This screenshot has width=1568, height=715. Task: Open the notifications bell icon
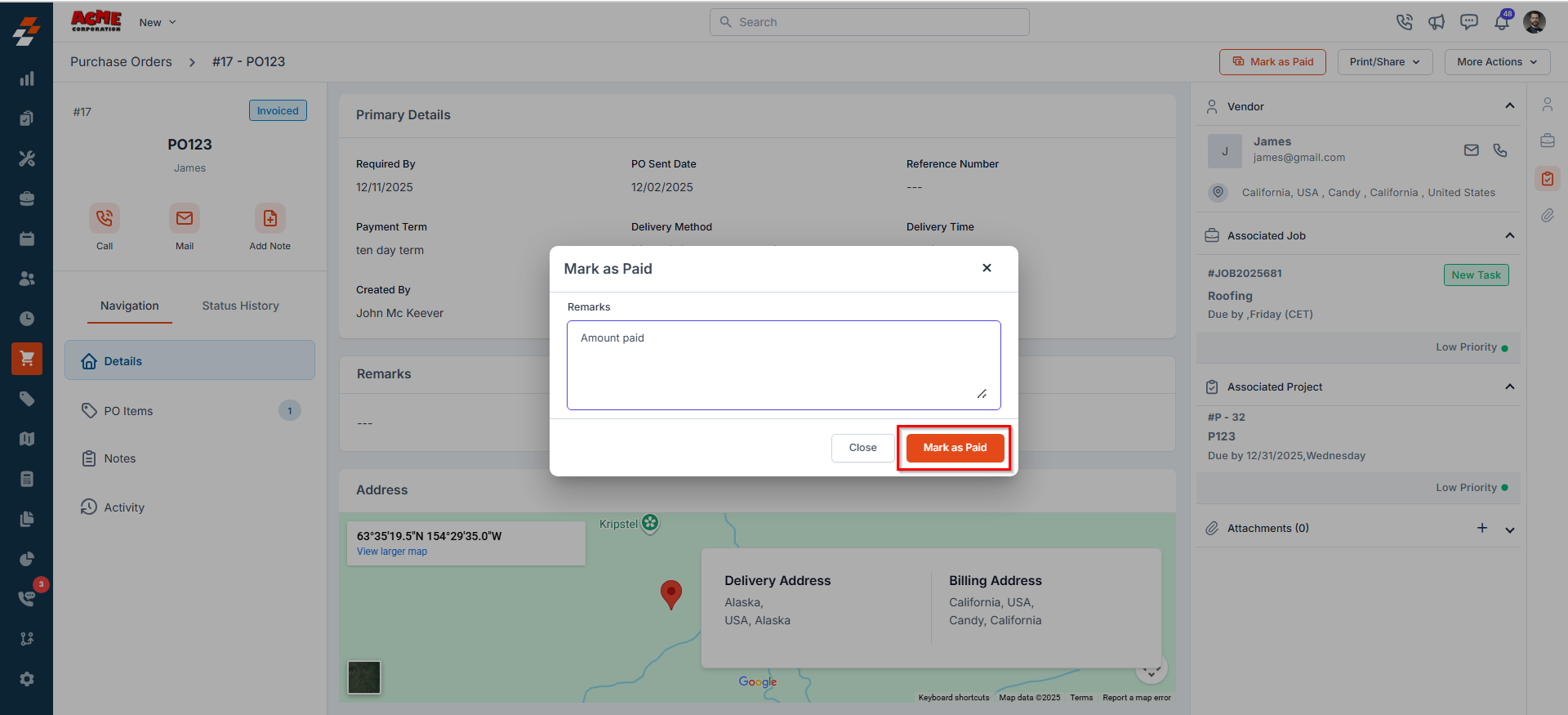(x=1502, y=22)
